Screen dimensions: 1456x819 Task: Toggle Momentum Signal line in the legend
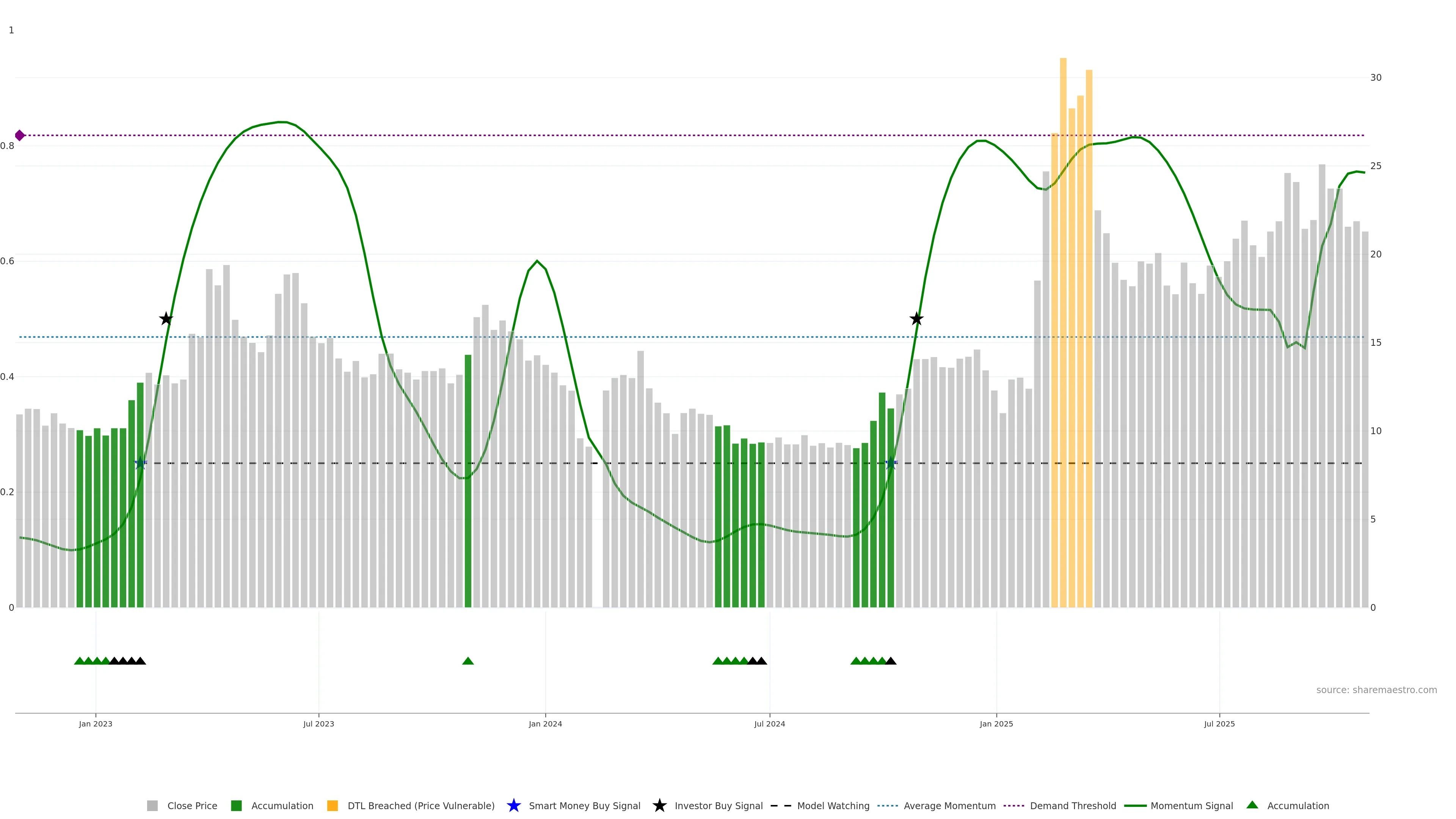coord(1191,805)
